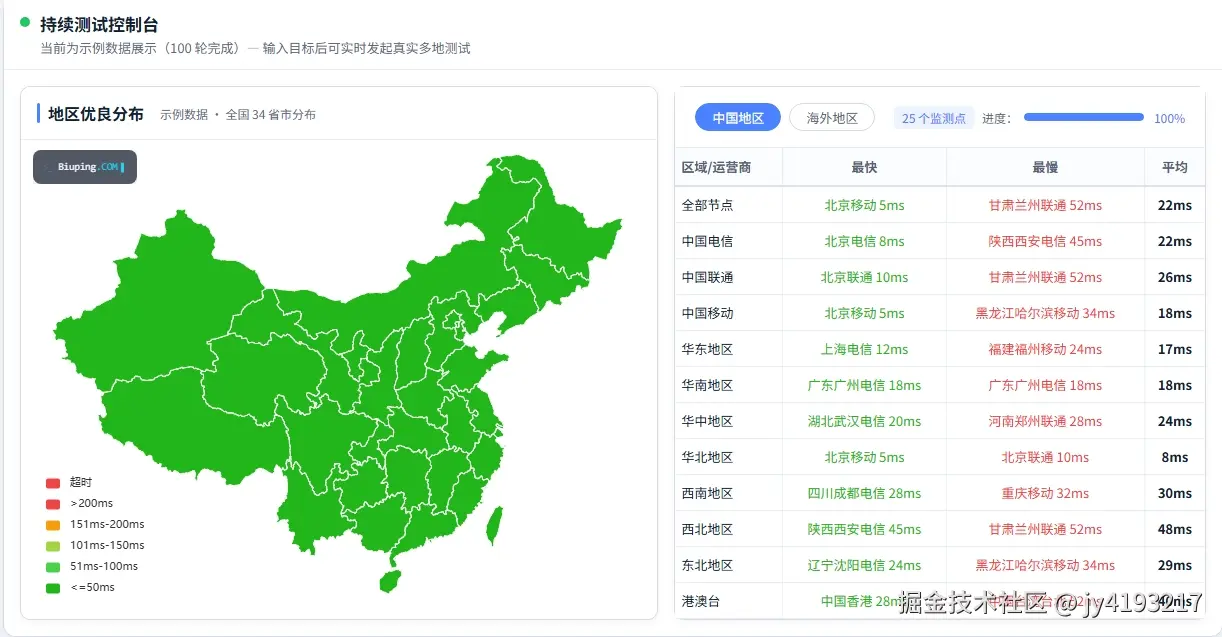
Task: Select the 华东地区 row label
Action: point(707,349)
